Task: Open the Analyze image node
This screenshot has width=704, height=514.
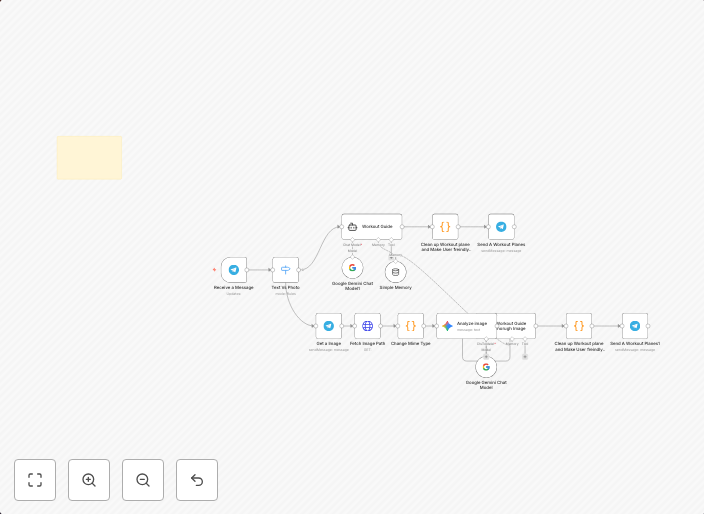Action: pos(465,325)
